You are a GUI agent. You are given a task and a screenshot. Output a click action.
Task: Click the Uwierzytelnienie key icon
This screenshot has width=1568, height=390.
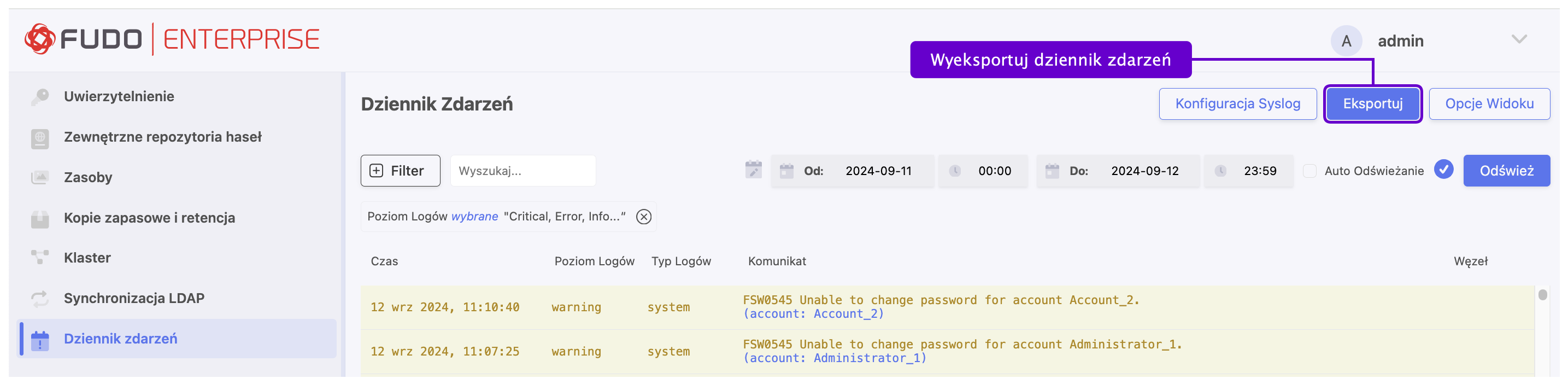pos(39,97)
